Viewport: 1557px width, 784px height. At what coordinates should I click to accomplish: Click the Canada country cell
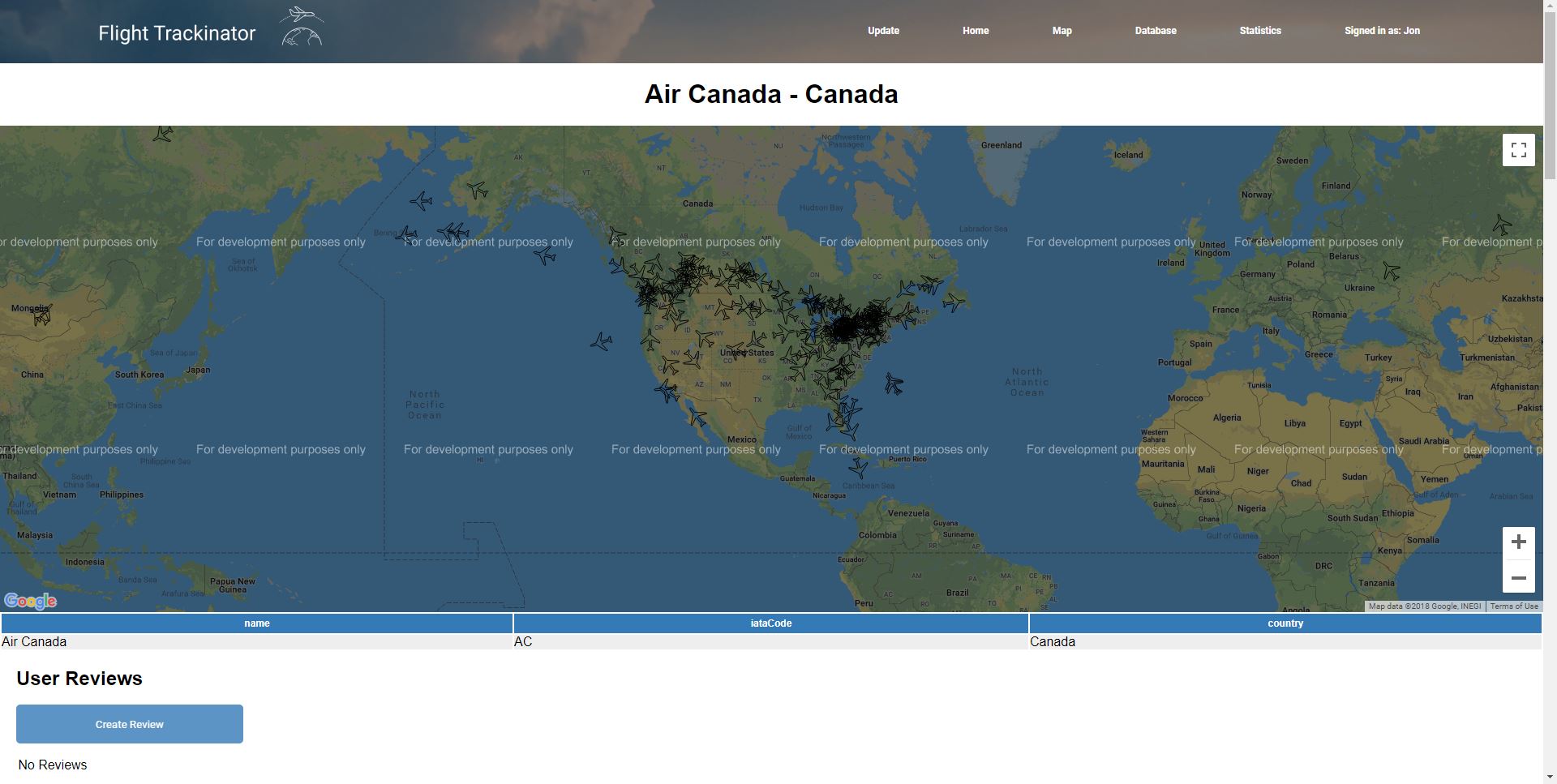pyautogui.click(x=1285, y=641)
